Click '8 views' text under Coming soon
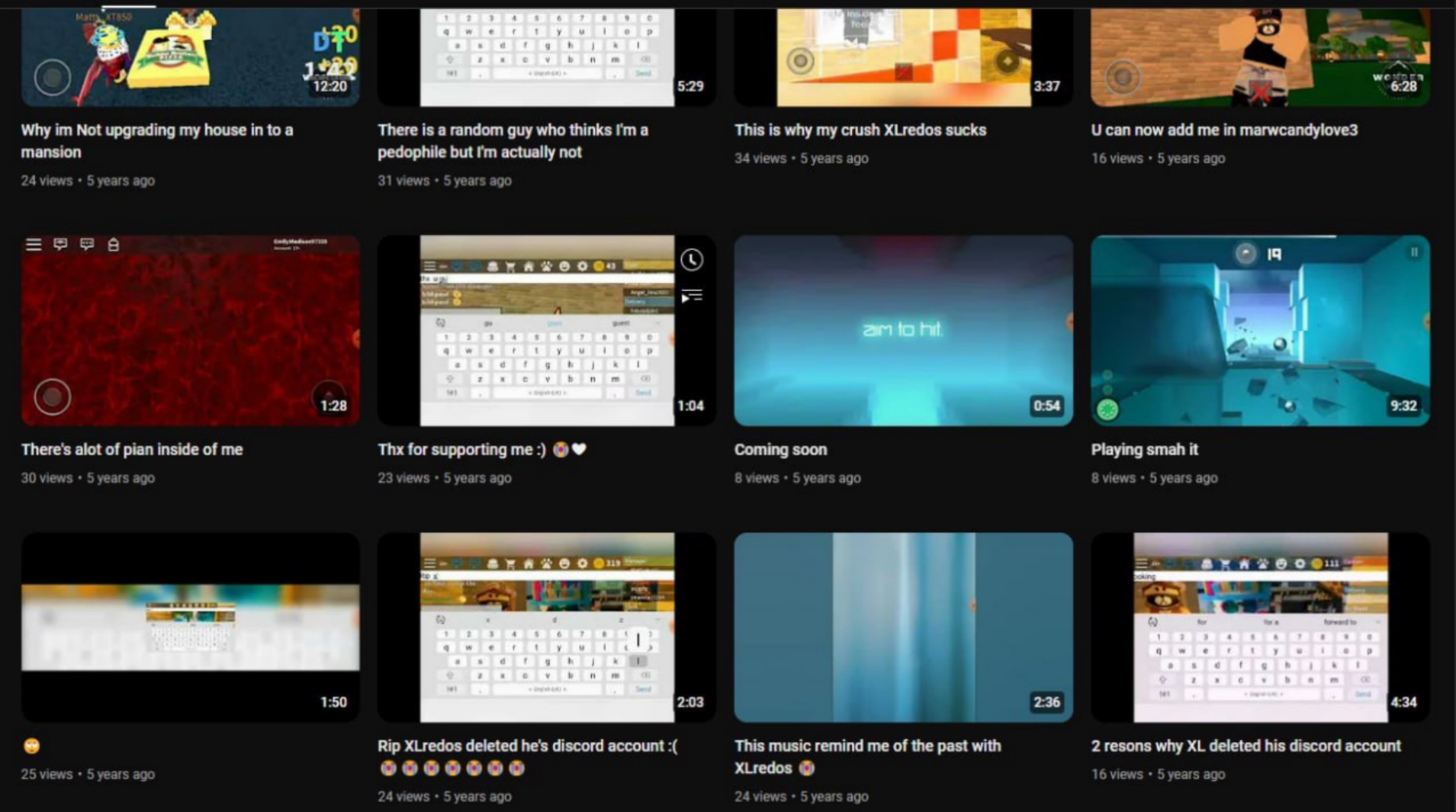1456x812 pixels. click(757, 478)
